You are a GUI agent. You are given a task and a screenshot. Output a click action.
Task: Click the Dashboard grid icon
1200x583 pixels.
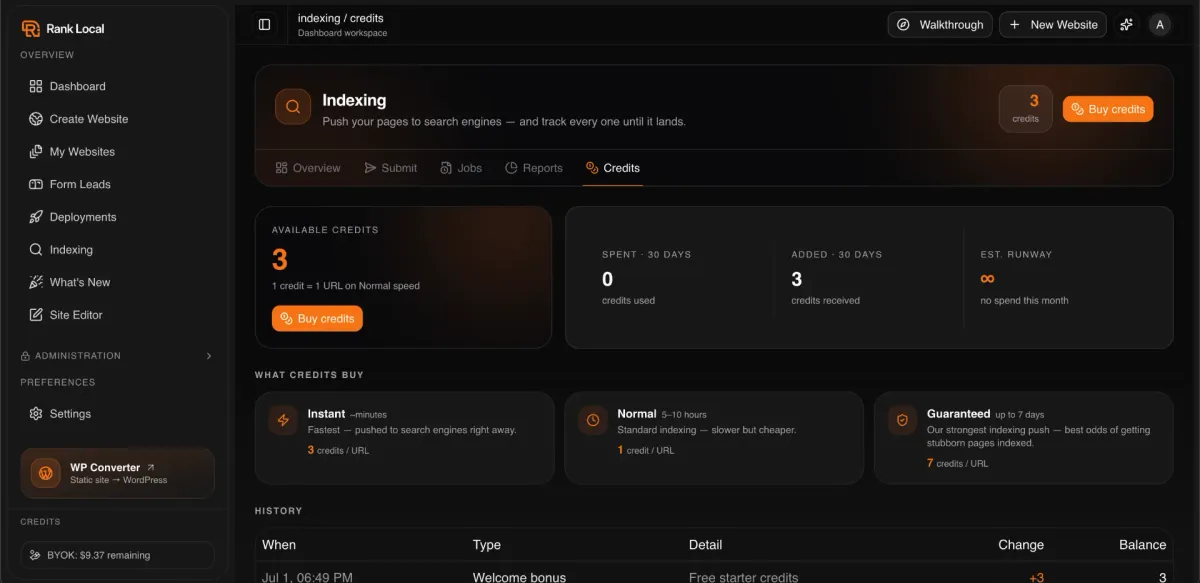coord(36,86)
